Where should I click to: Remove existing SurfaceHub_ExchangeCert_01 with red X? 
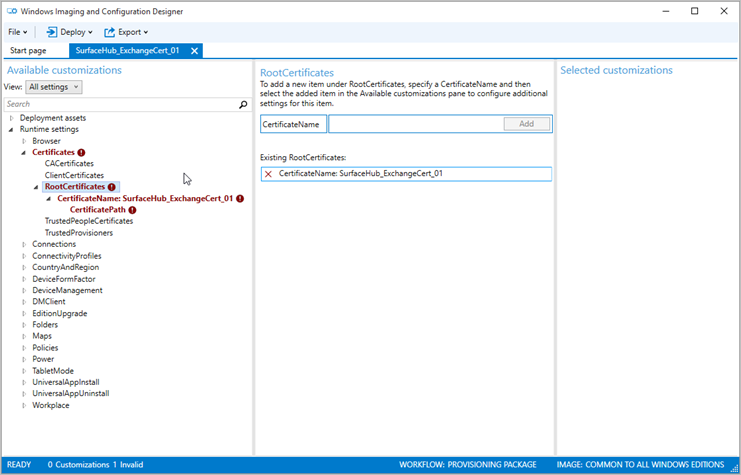click(x=267, y=174)
